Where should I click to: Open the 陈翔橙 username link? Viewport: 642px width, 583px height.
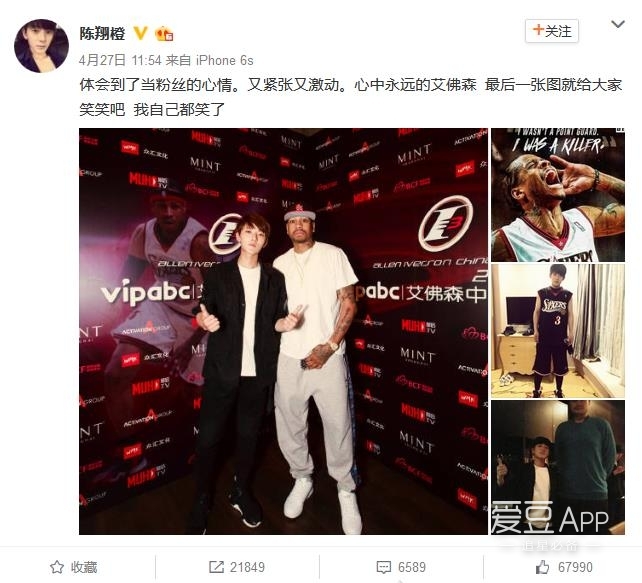(x=102, y=33)
